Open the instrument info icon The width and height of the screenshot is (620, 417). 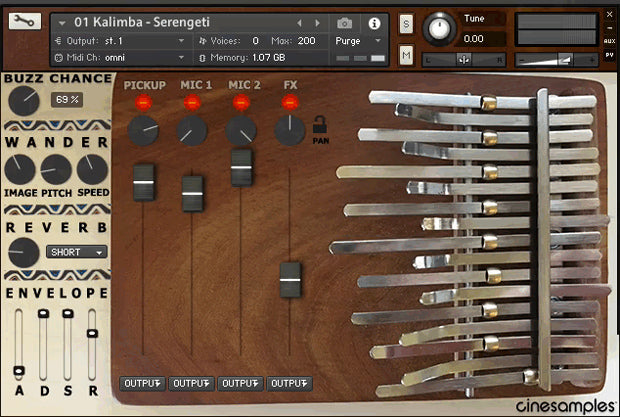click(x=375, y=23)
